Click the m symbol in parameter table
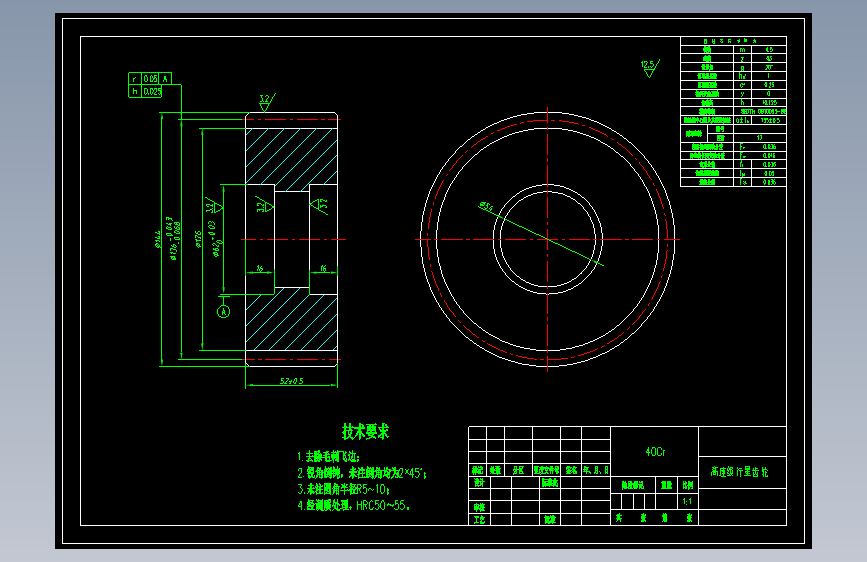867x562 pixels. click(742, 50)
